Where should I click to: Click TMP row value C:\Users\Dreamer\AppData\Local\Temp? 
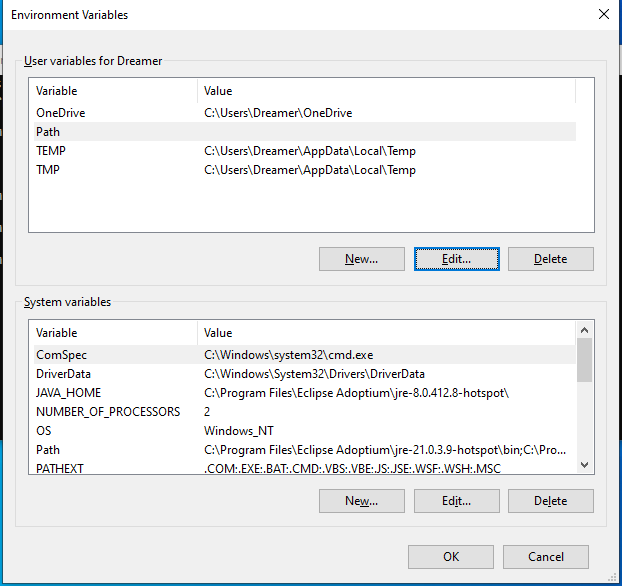point(310,170)
